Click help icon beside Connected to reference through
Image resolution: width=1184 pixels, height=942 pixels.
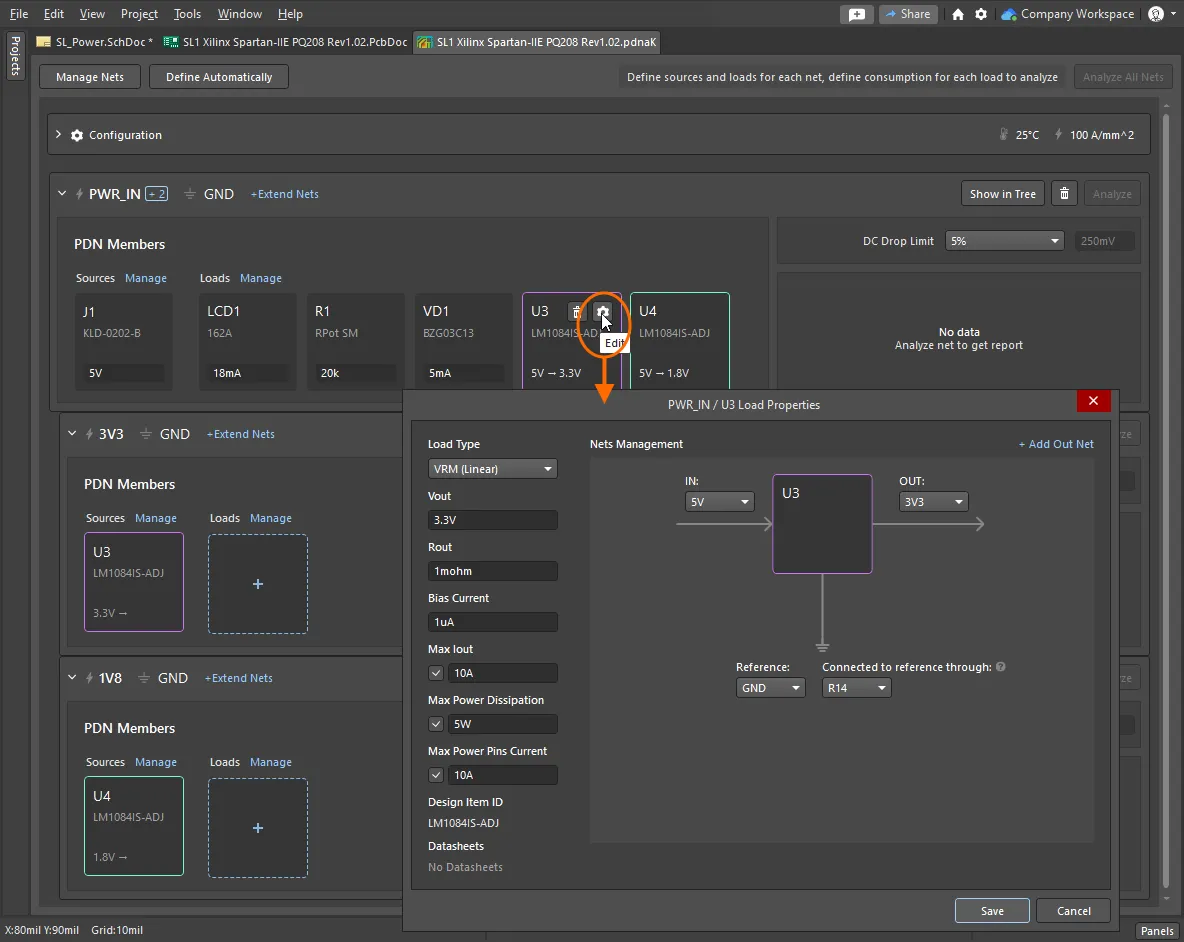tap(1001, 667)
